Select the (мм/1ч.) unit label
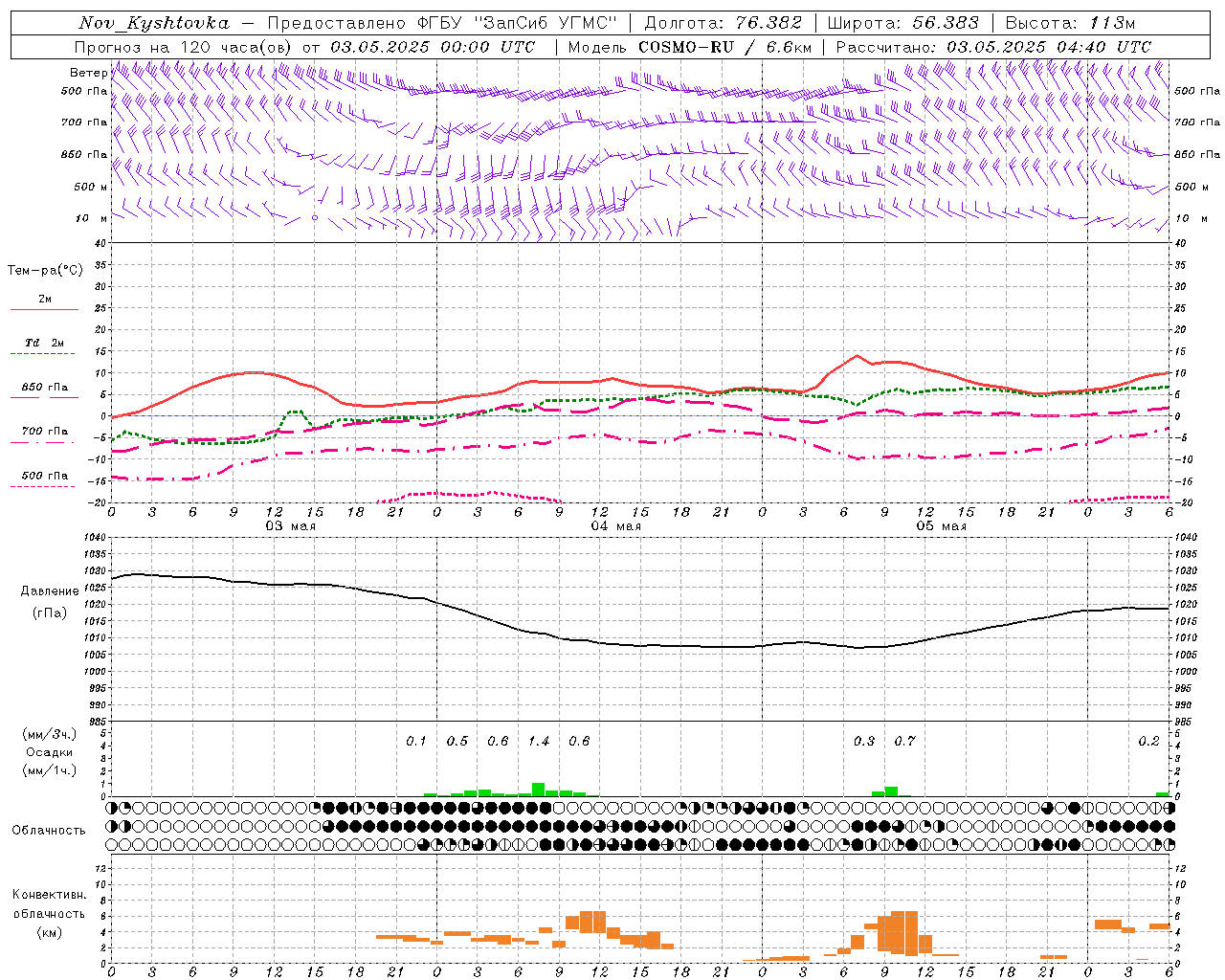Screen dimensions: 1225x980 click(50, 770)
